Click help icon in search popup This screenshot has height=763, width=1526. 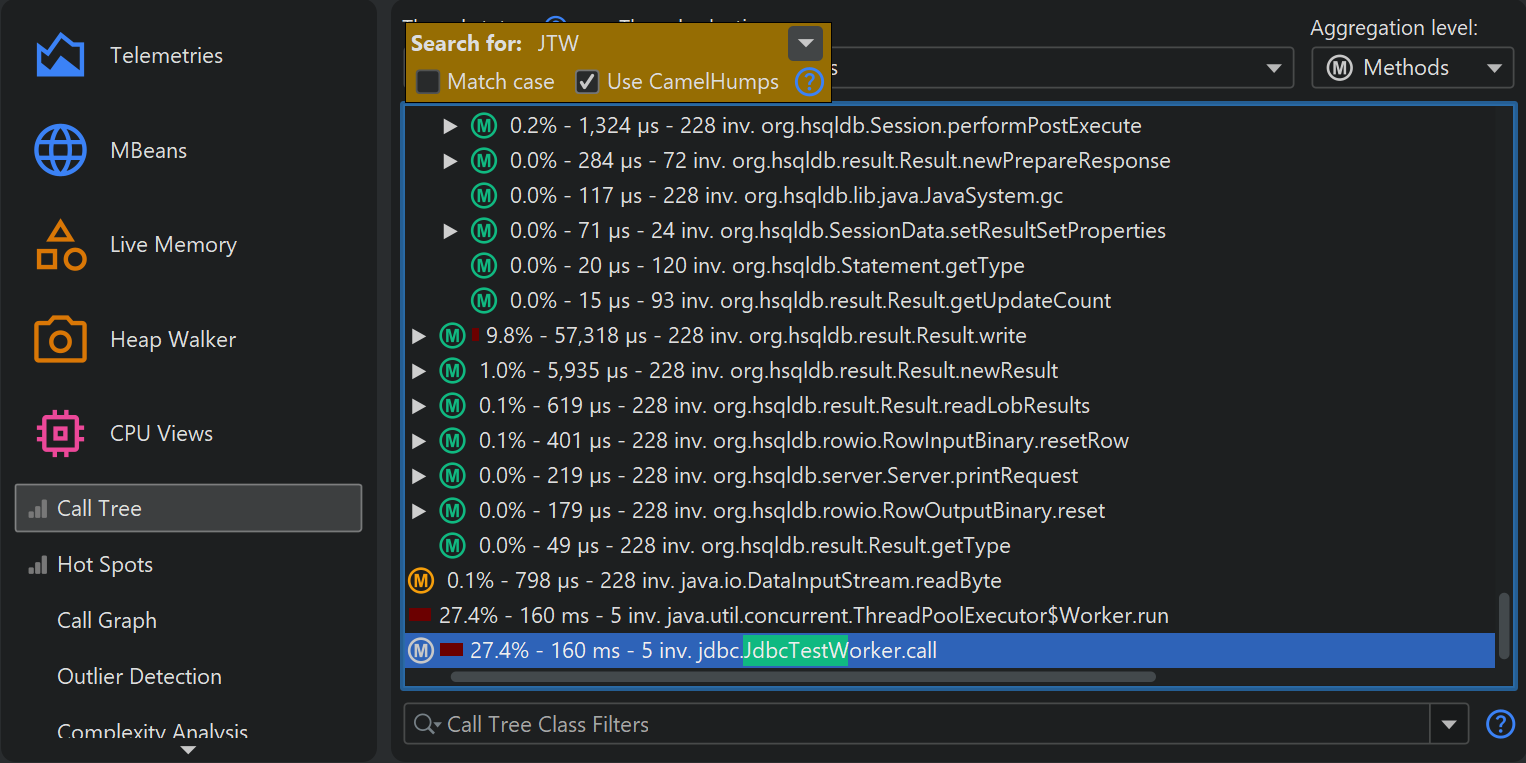coord(808,82)
